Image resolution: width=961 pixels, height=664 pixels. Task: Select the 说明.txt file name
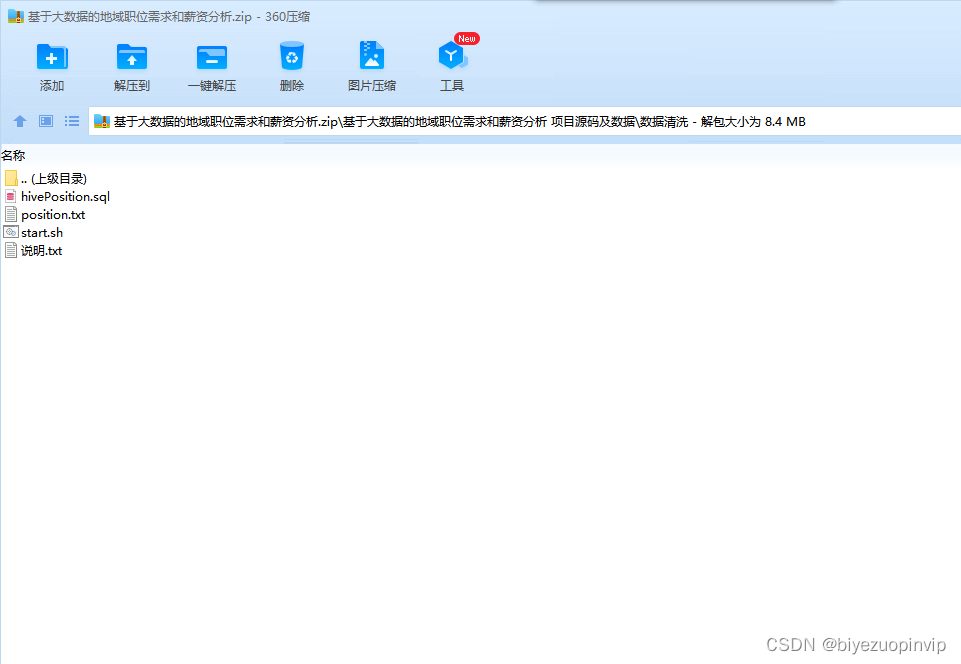click(x=42, y=250)
